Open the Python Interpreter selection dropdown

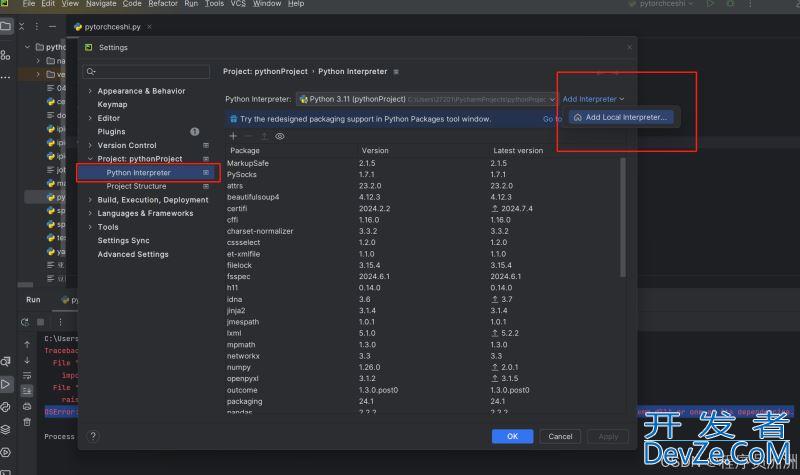[427, 99]
